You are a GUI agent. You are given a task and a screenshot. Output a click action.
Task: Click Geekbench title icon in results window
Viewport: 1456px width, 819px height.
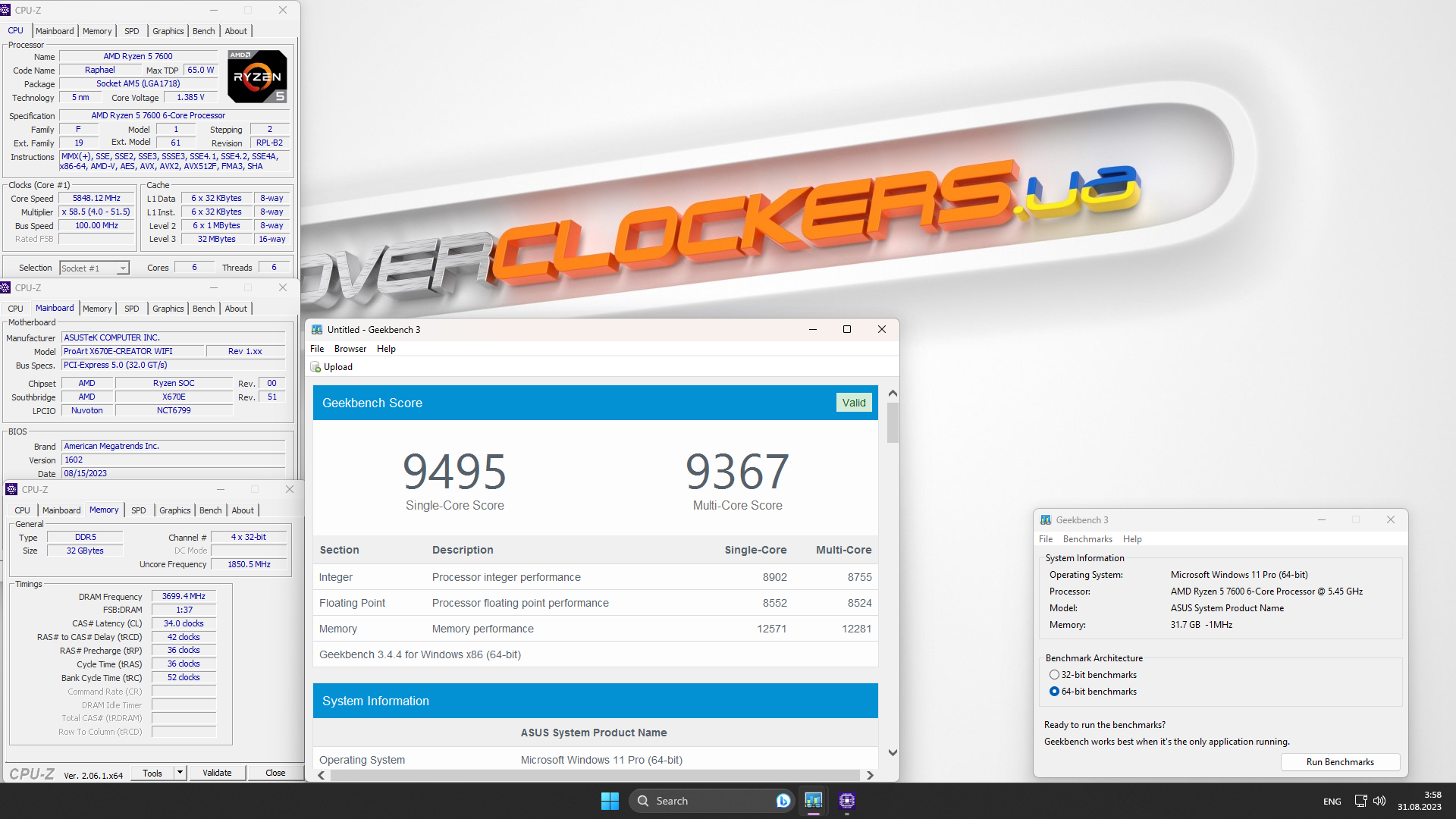[x=317, y=329]
